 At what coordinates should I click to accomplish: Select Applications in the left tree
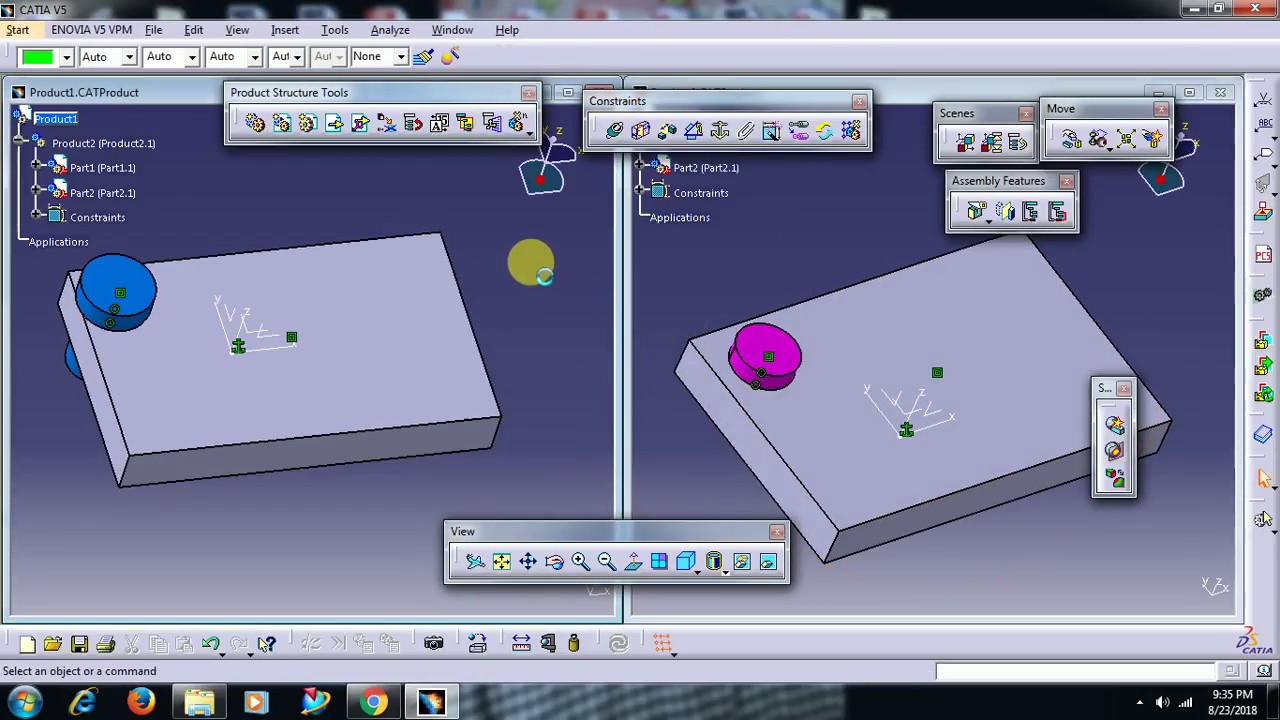pyautogui.click(x=59, y=242)
